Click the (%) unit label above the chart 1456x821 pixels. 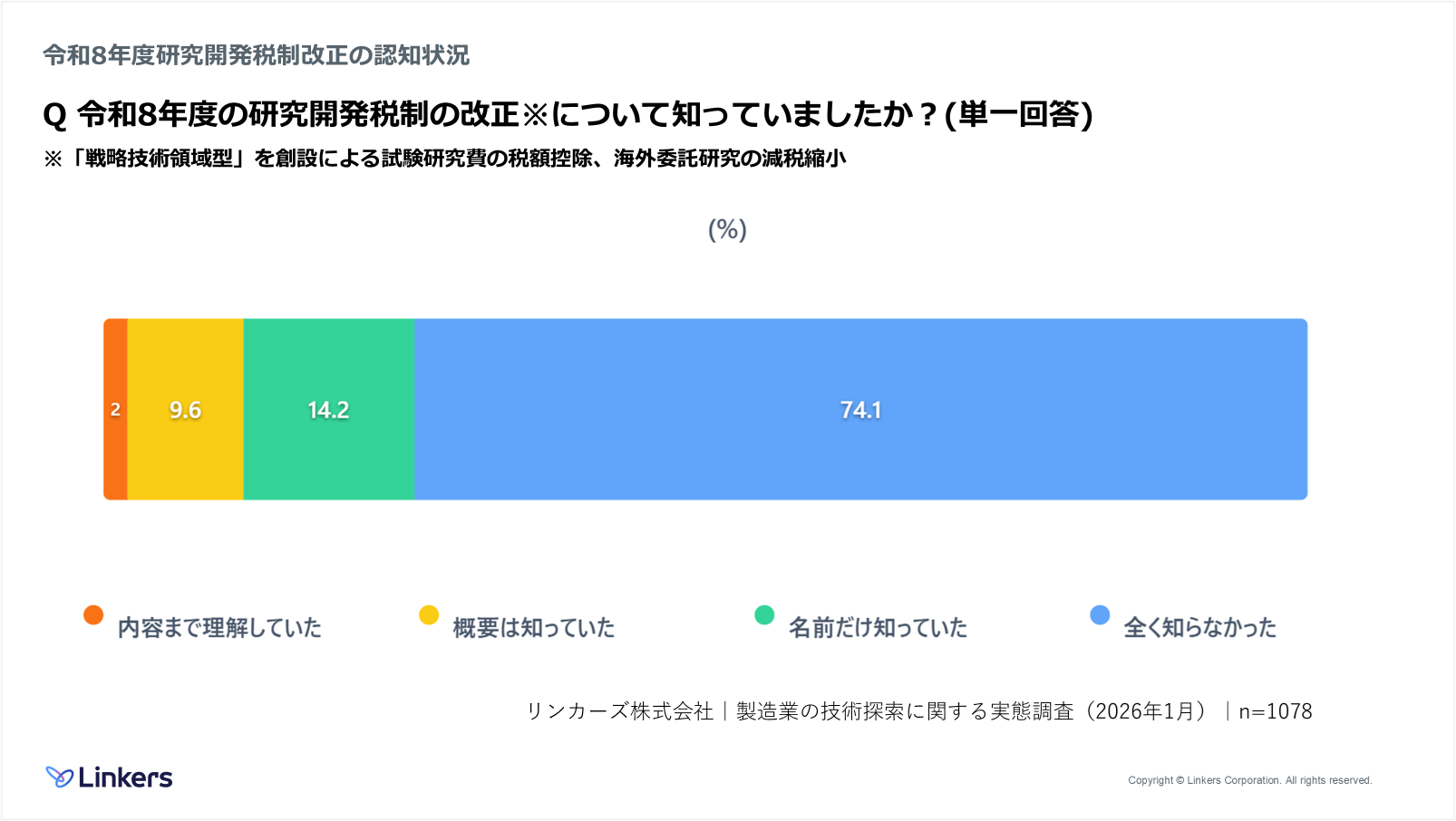[727, 229]
